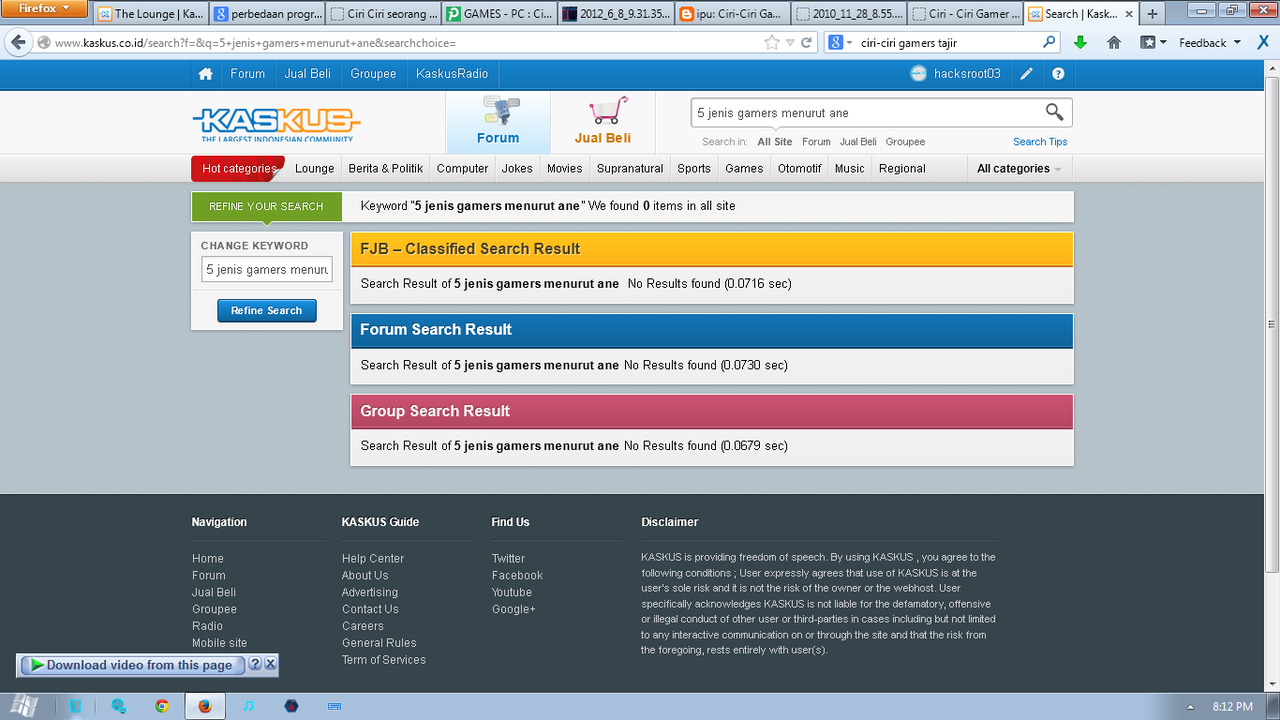Viewport: 1280px width, 720px height.
Task: Switch to GAMES - PC tab
Action: [x=497, y=14]
